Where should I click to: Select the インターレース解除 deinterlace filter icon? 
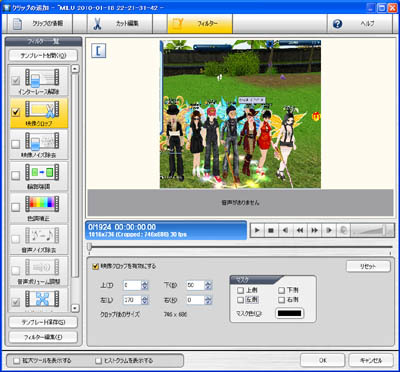[42, 78]
